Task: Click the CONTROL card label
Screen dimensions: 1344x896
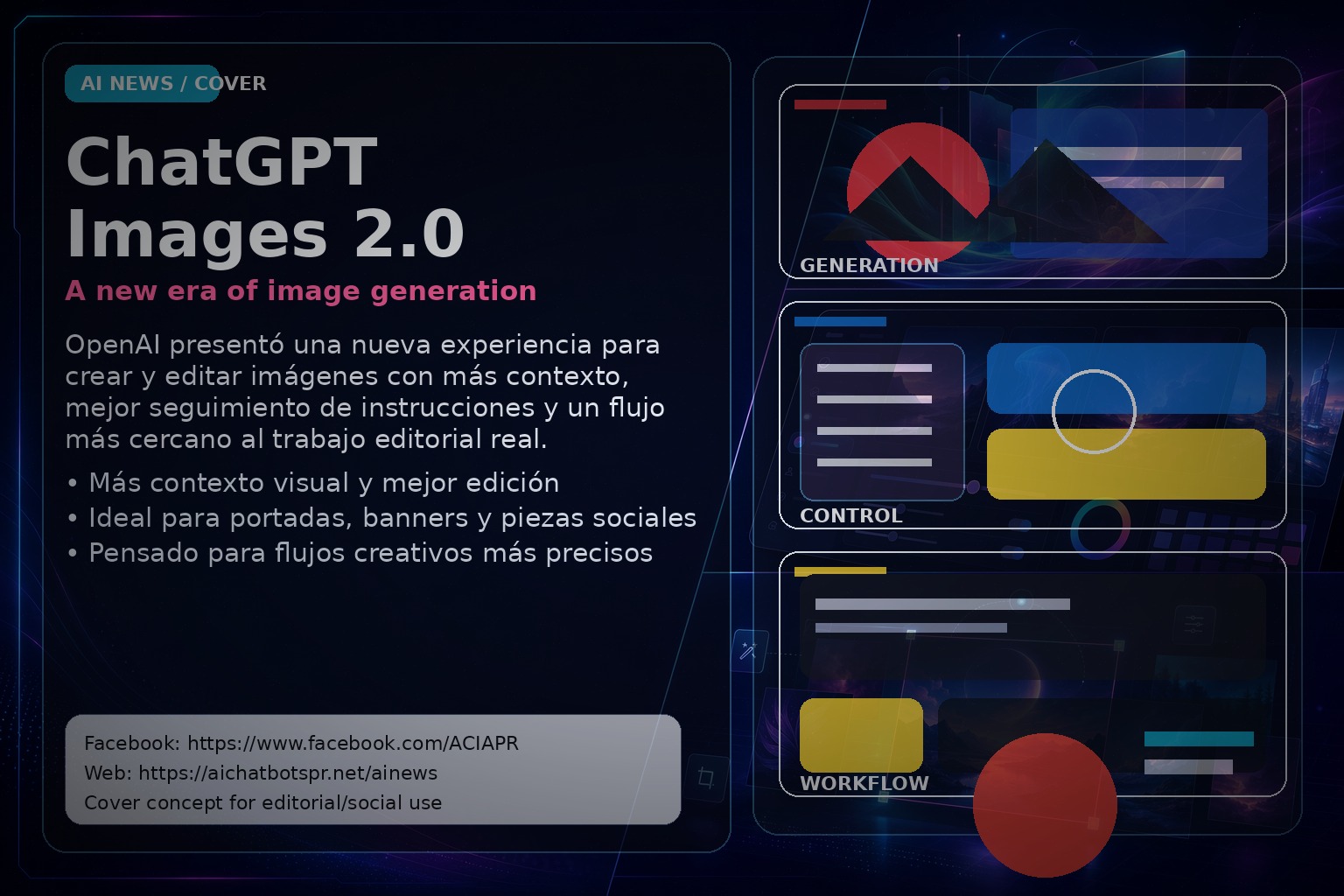Action: [x=851, y=515]
